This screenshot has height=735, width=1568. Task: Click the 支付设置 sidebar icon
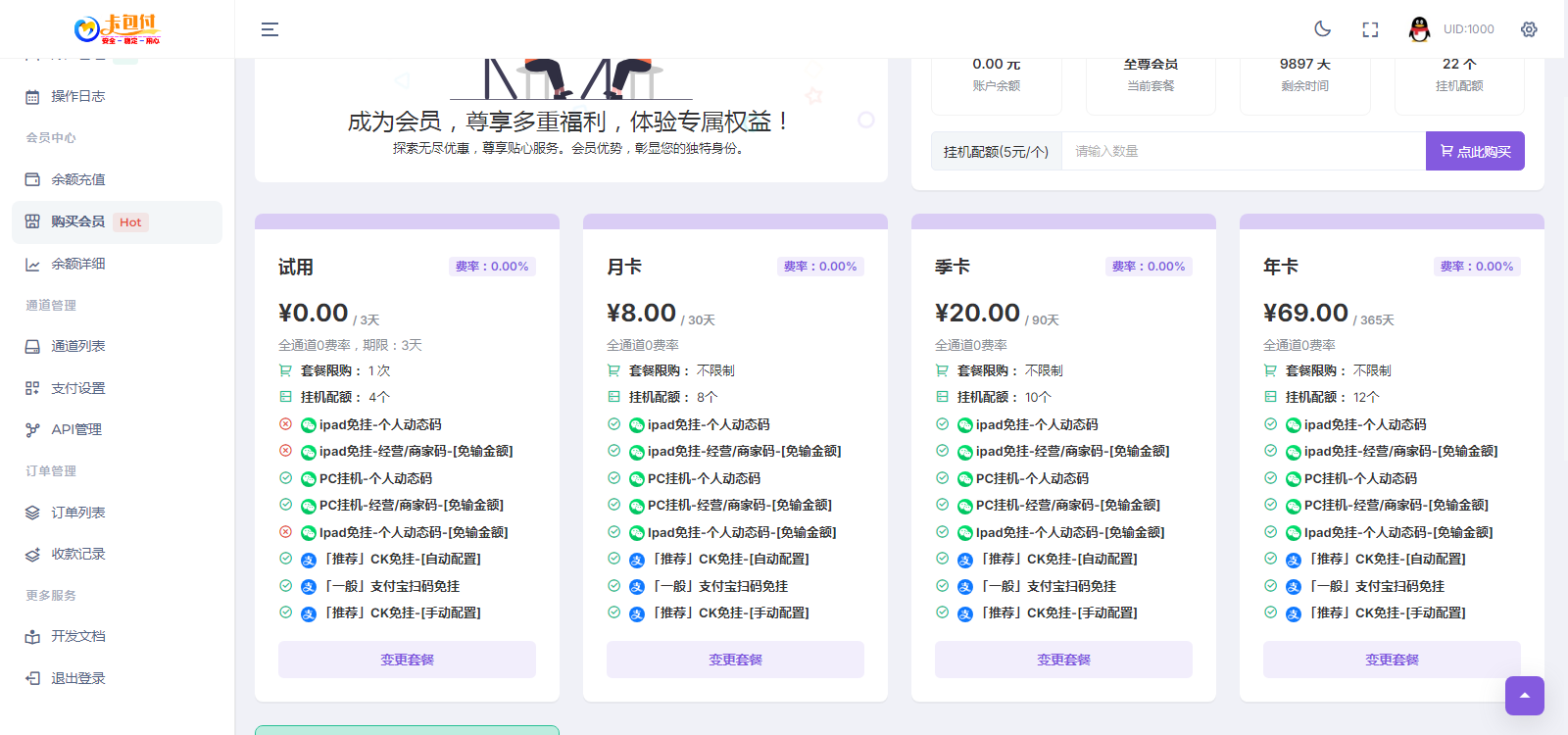[32, 388]
